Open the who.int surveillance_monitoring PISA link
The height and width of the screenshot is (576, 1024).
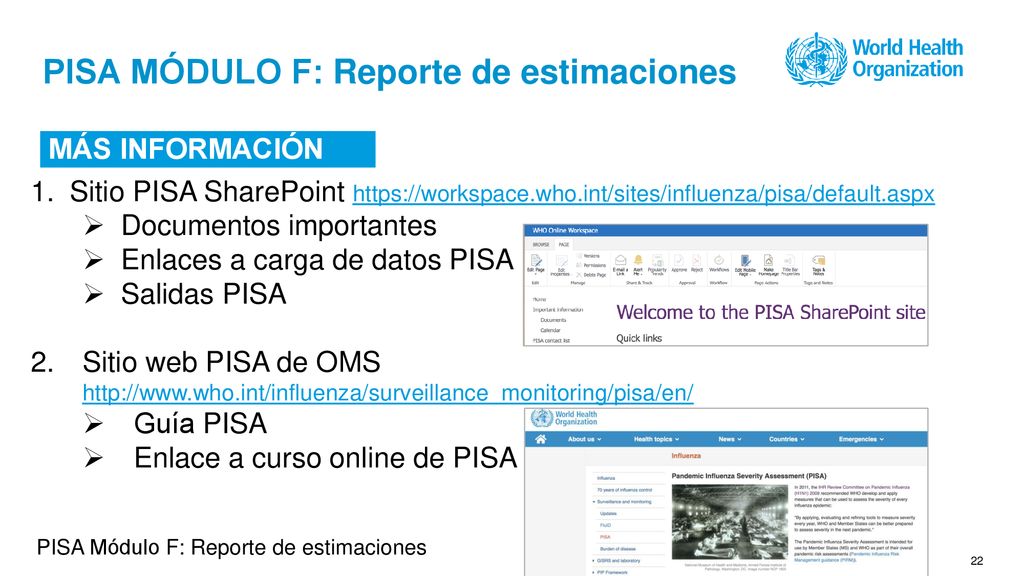(x=388, y=393)
